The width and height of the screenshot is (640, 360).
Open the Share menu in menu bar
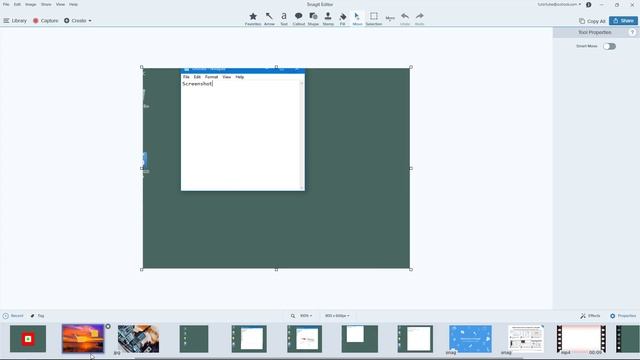coord(46,4)
